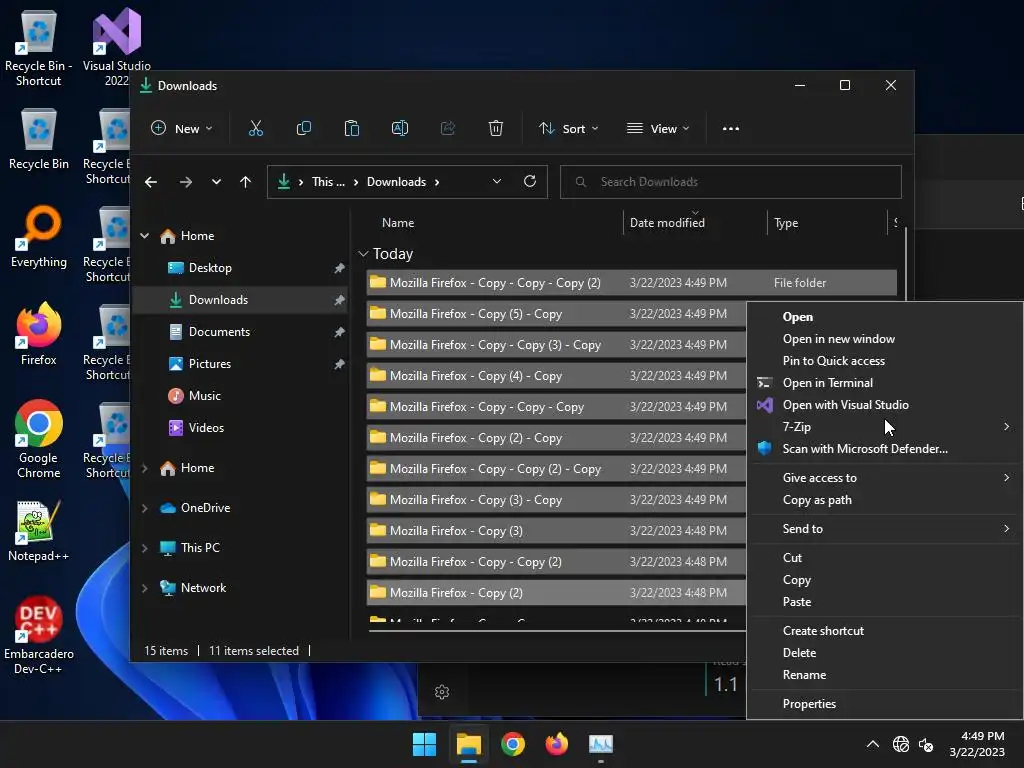
Task: Collapse the Today group
Action: [364, 254]
